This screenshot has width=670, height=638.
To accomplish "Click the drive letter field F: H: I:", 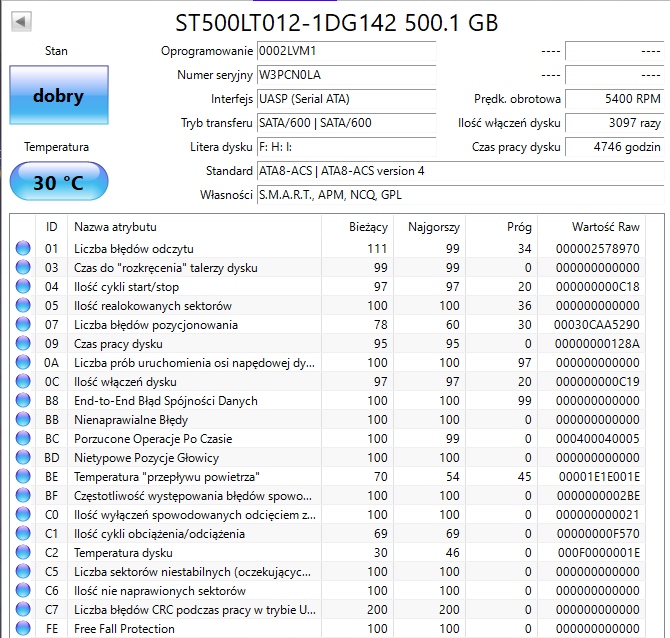I will point(347,147).
